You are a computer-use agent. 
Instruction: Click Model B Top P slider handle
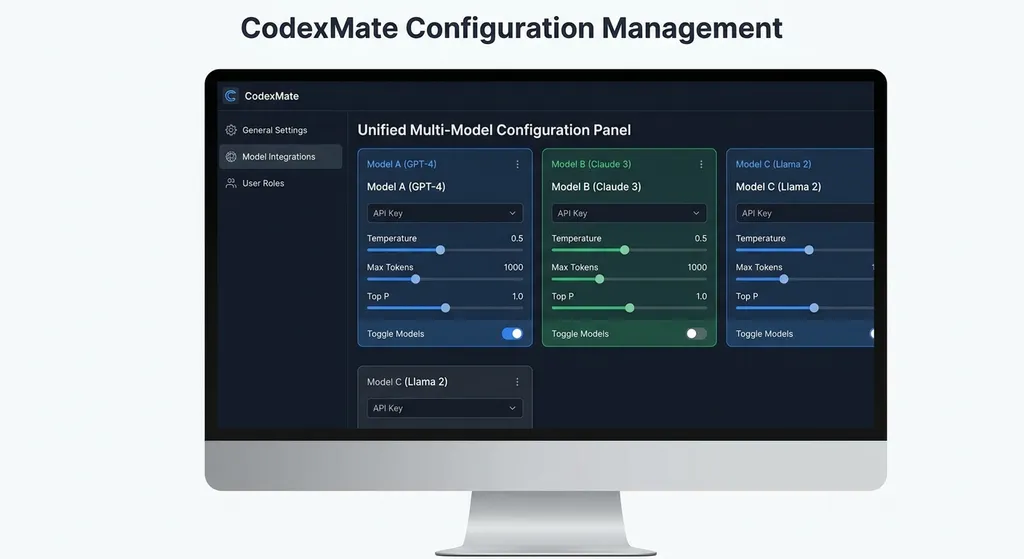coord(630,308)
